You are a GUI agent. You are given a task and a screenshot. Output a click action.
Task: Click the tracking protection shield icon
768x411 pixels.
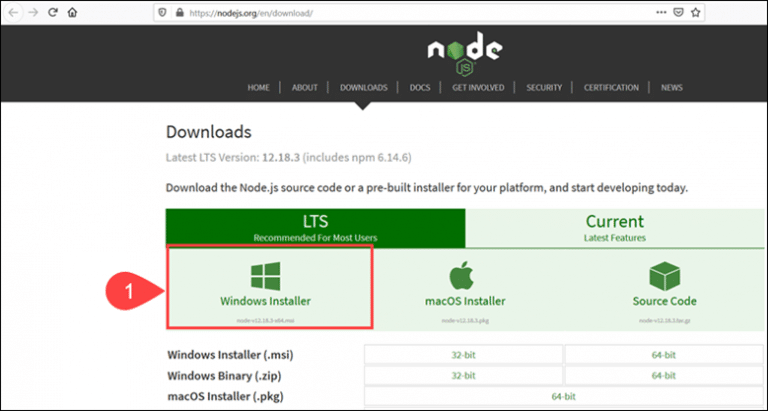pos(163,13)
